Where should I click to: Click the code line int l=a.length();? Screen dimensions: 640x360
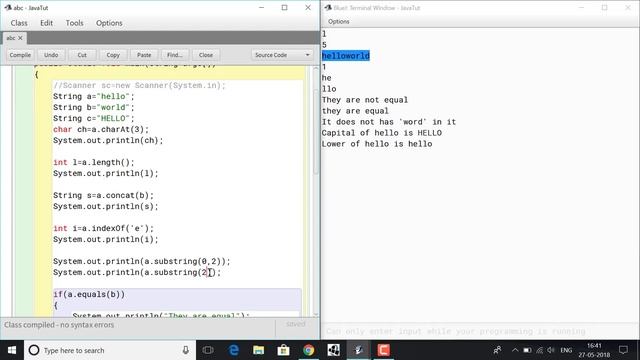coord(93,162)
